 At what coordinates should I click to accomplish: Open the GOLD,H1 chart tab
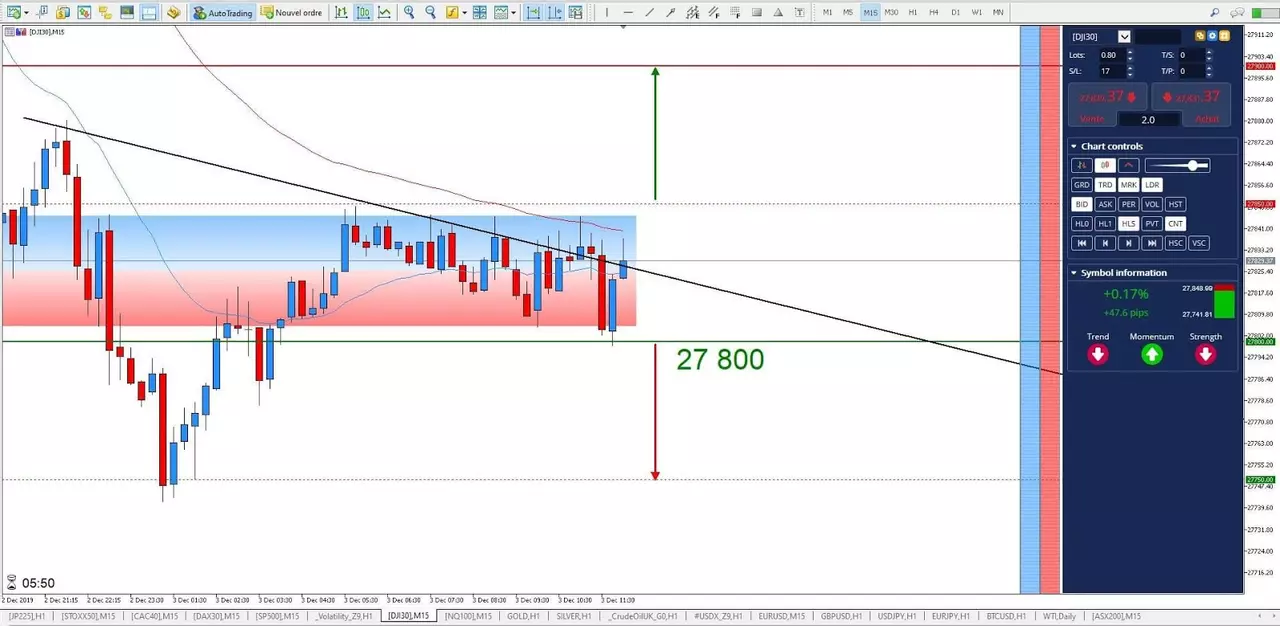pyautogui.click(x=524, y=616)
